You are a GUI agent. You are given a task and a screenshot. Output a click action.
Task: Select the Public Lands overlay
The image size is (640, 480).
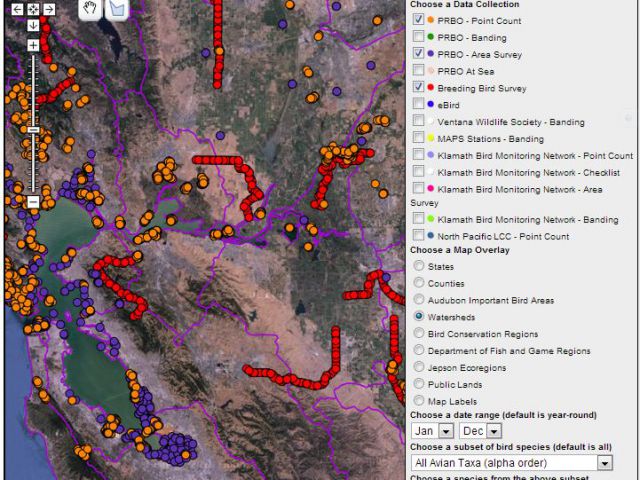click(418, 384)
